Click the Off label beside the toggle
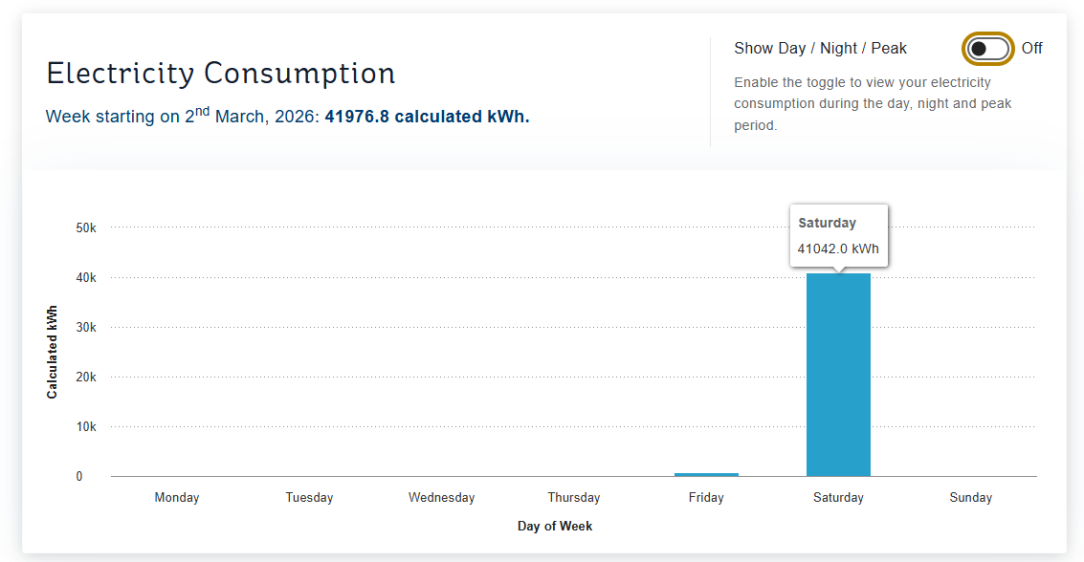The image size is (1084, 562). (1032, 48)
